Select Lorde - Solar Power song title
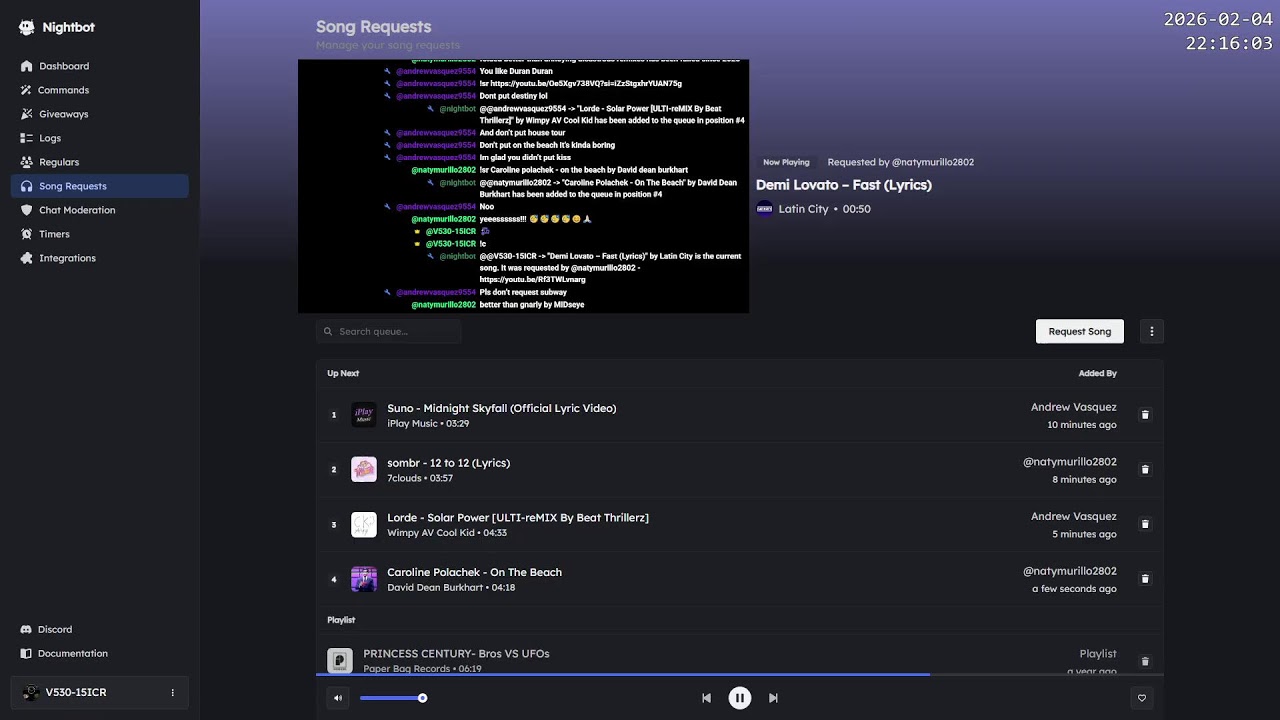 (518, 517)
